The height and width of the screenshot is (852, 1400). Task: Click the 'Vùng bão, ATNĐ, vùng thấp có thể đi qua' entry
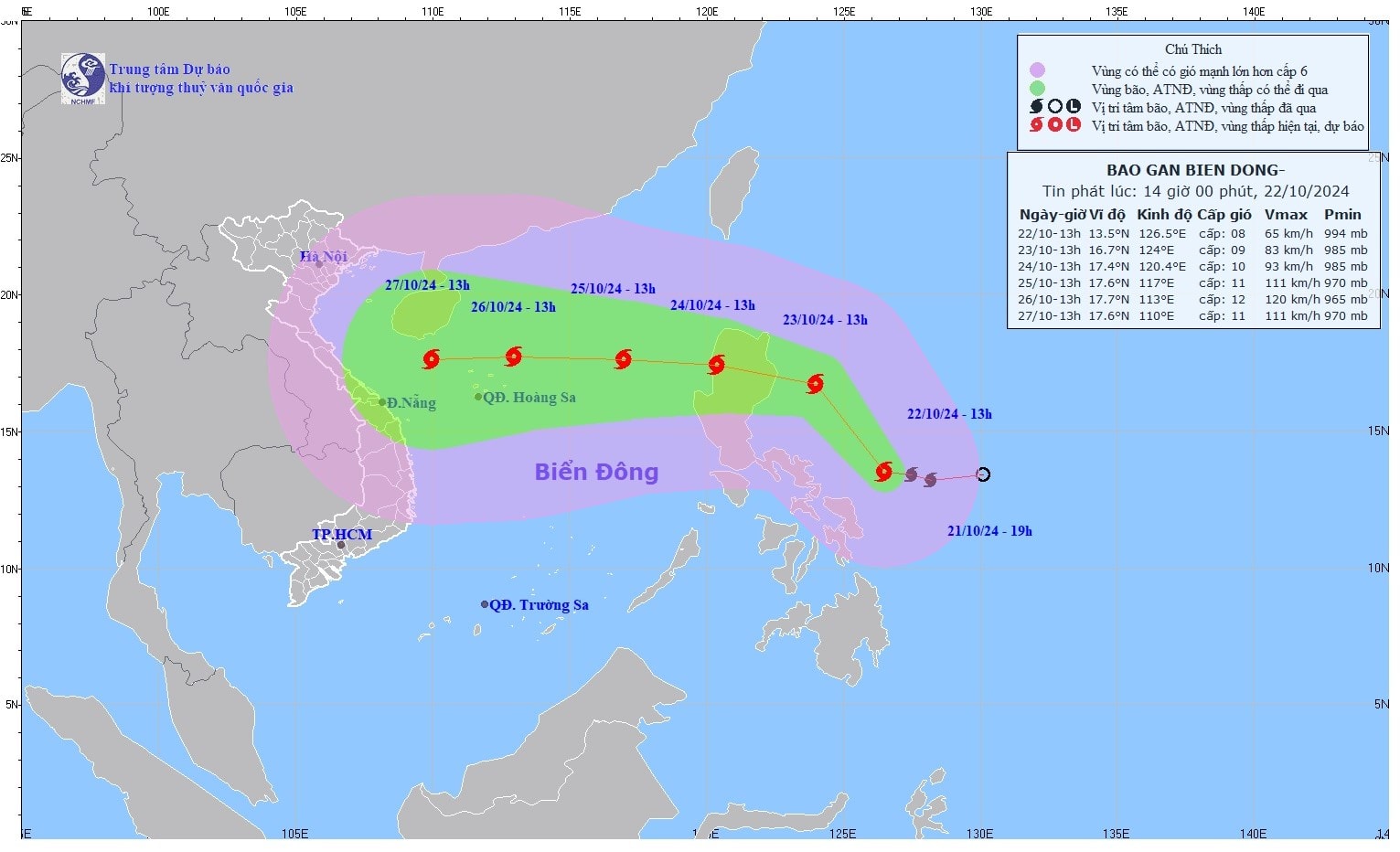click(x=1209, y=89)
